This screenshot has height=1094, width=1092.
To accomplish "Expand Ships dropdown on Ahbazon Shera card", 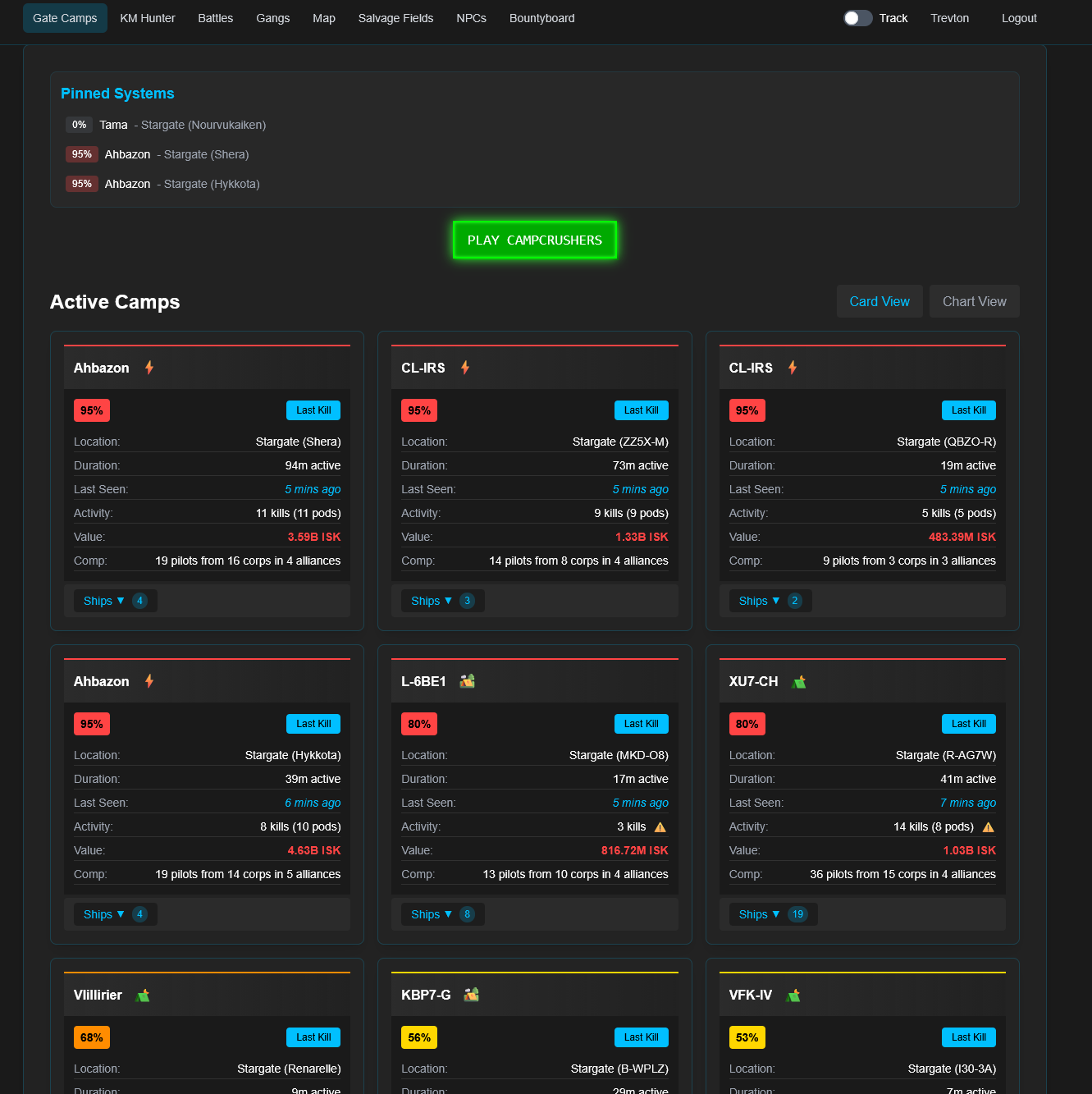I will coord(104,601).
